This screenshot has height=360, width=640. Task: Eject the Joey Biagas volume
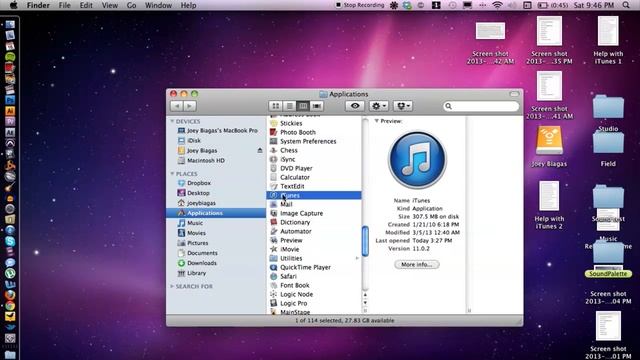[x=260, y=151]
